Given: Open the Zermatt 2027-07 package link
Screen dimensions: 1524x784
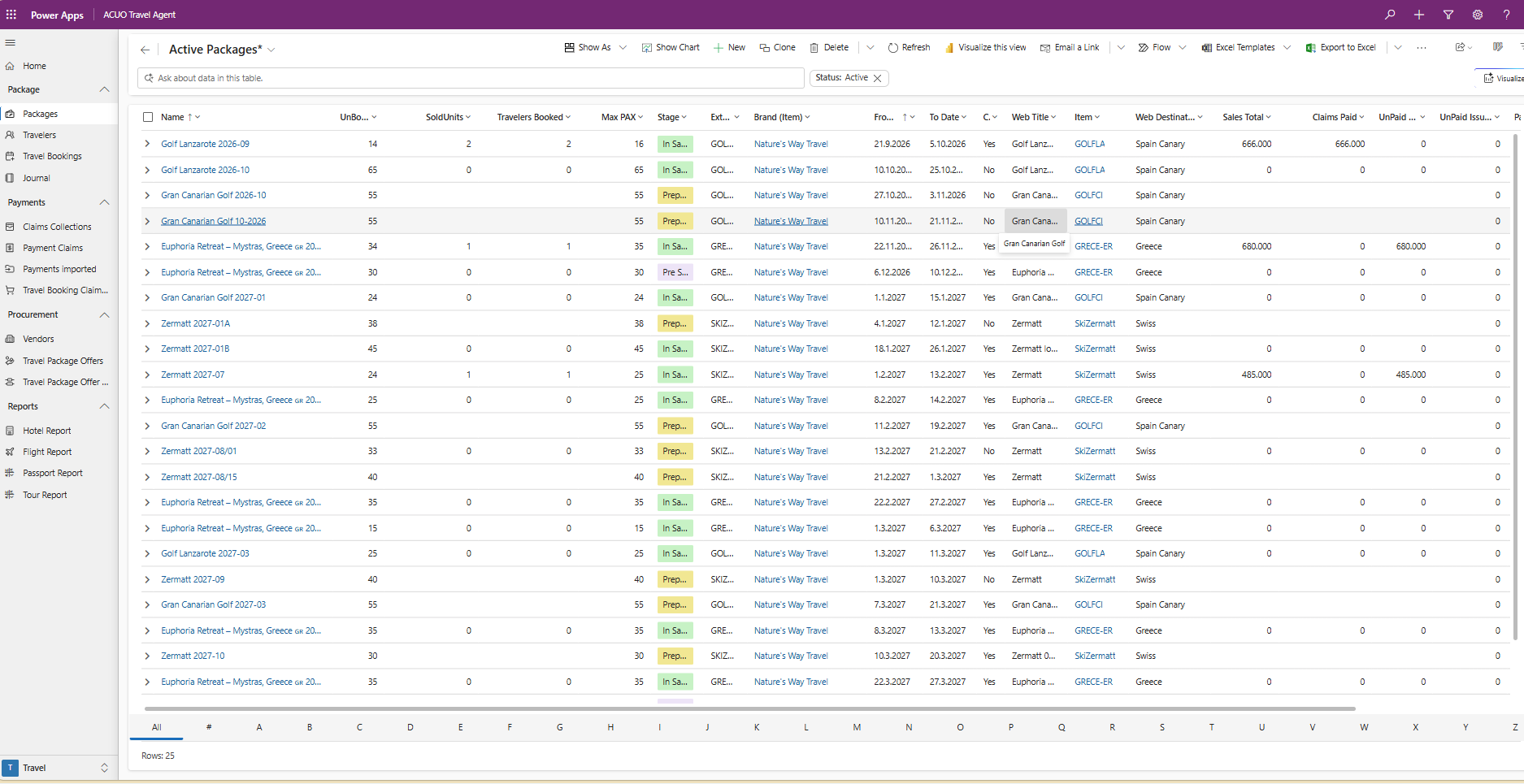Looking at the screenshot, I should [x=193, y=375].
